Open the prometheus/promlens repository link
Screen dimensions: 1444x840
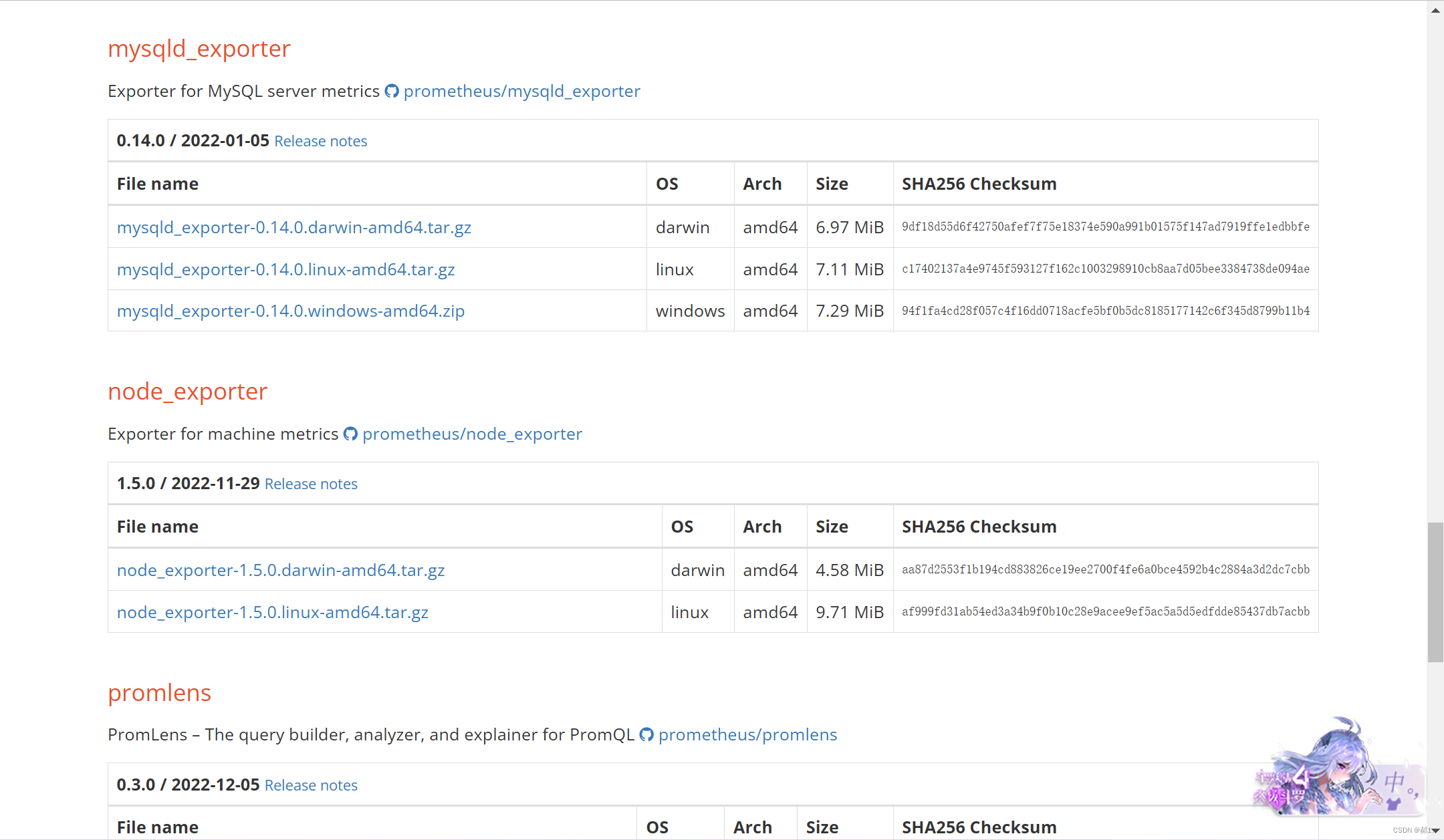(x=747, y=734)
